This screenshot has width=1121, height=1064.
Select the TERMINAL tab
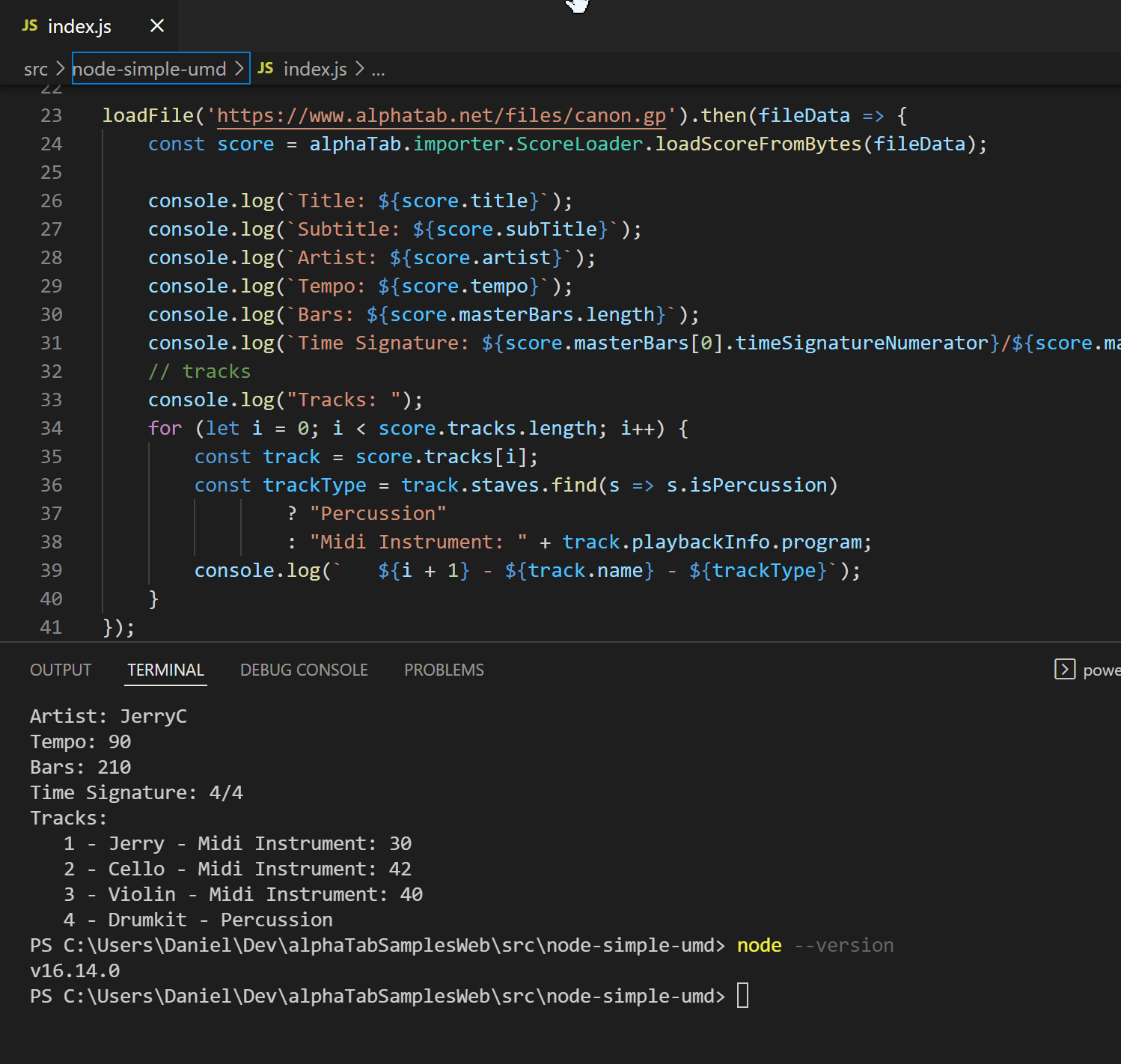[165, 670]
